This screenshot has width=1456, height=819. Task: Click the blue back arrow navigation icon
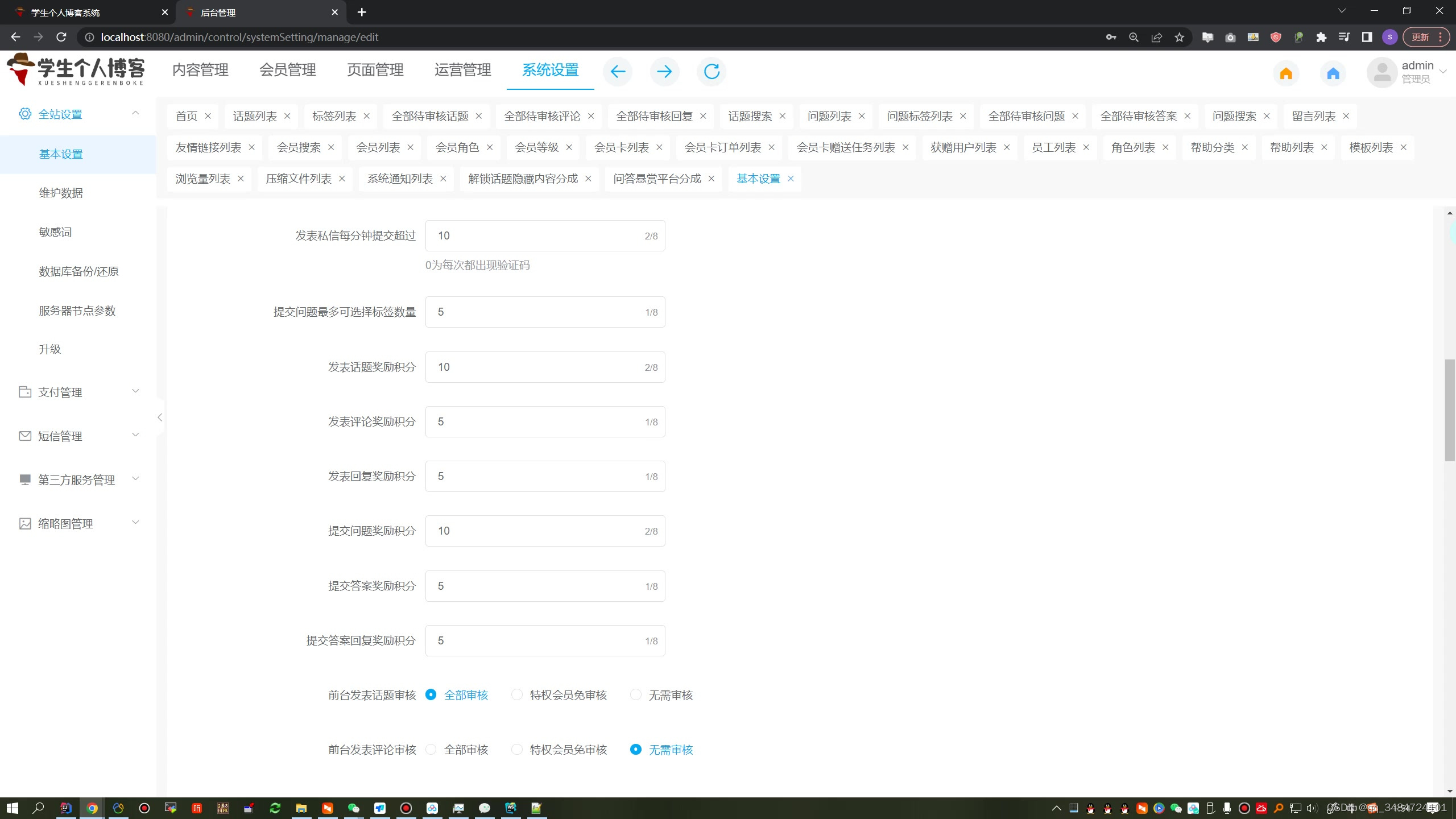coord(618,72)
